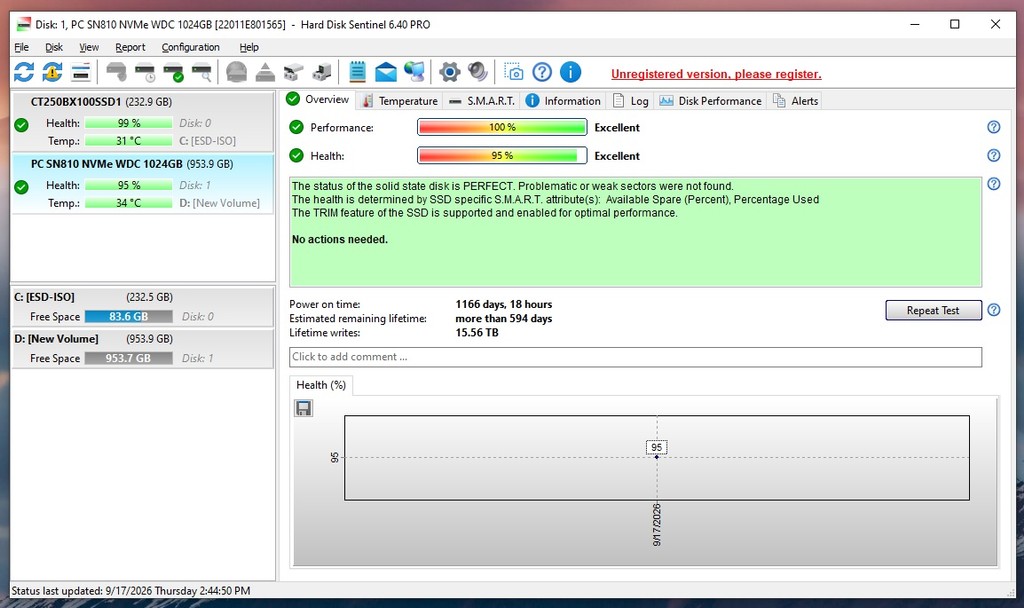Screen dimensions: 1024x608
Task: Click the "No actions needed." text
Action: (x=340, y=240)
